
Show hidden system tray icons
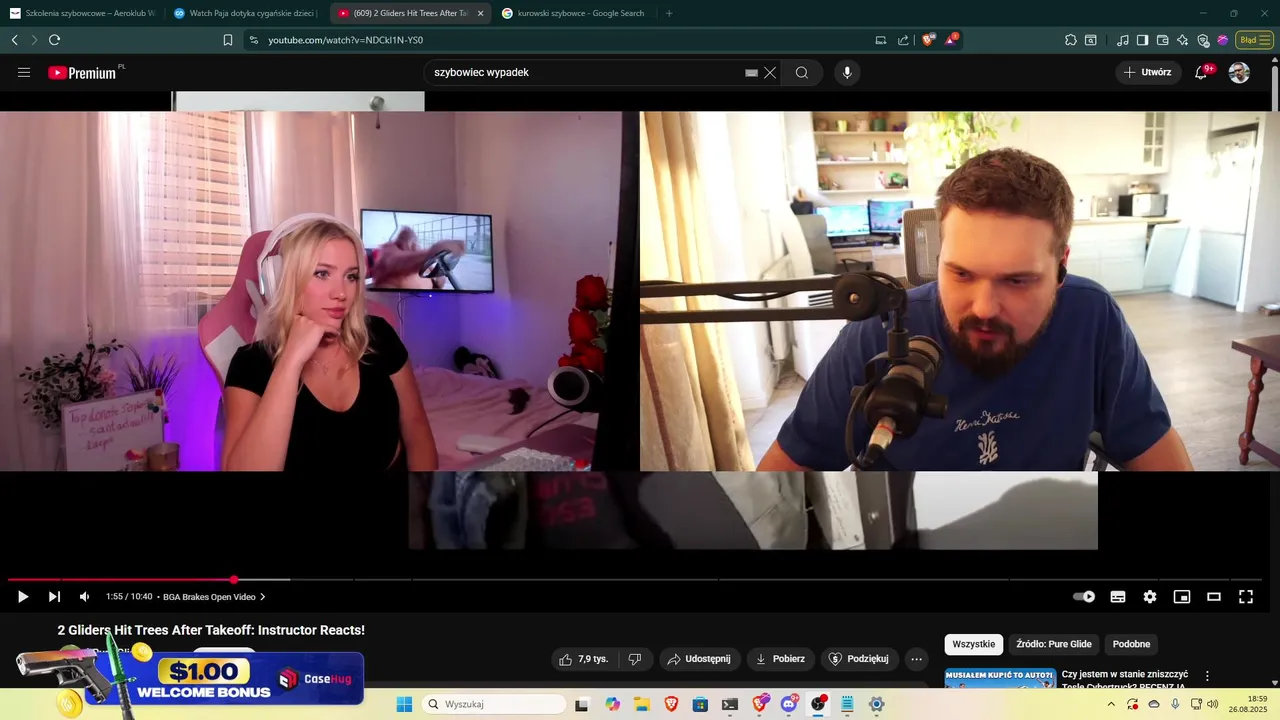1110,704
